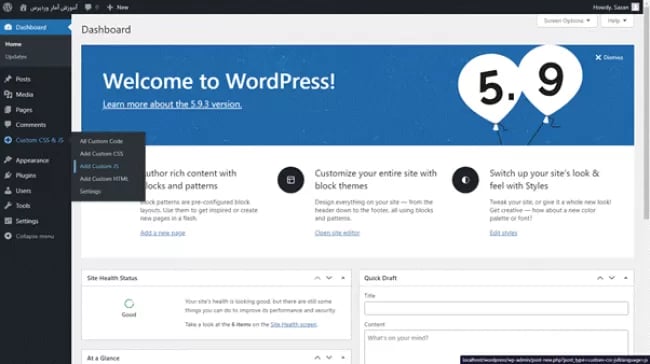Follow the Open site editor link
This screenshot has width=650, height=364.
(337, 233)
